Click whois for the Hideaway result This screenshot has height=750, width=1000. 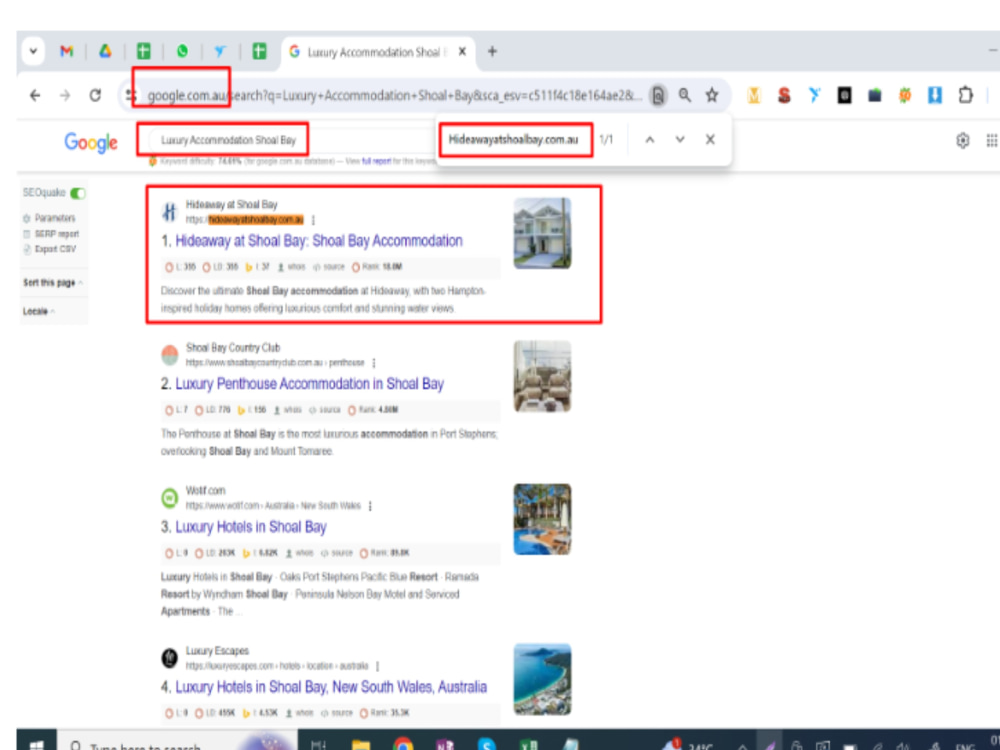(291, 267)
